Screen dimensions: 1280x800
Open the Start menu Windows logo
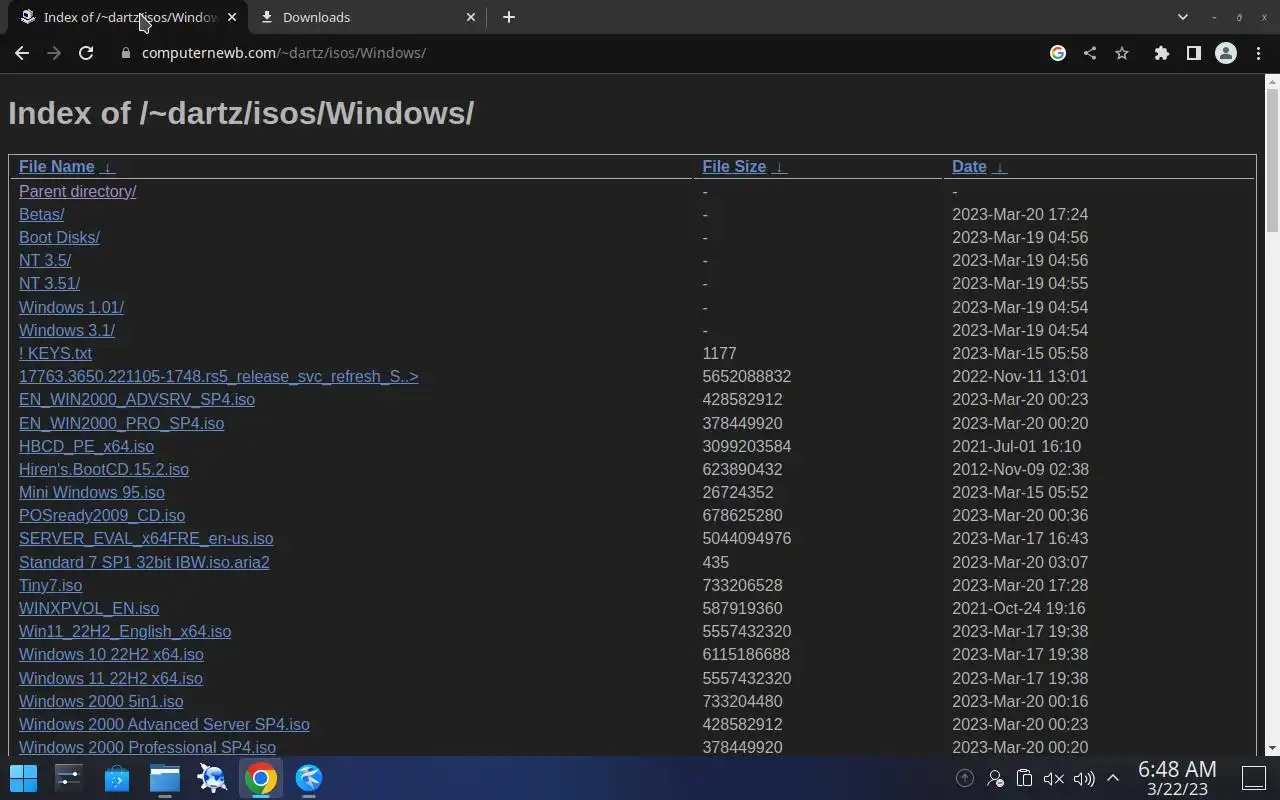[23, 778]
